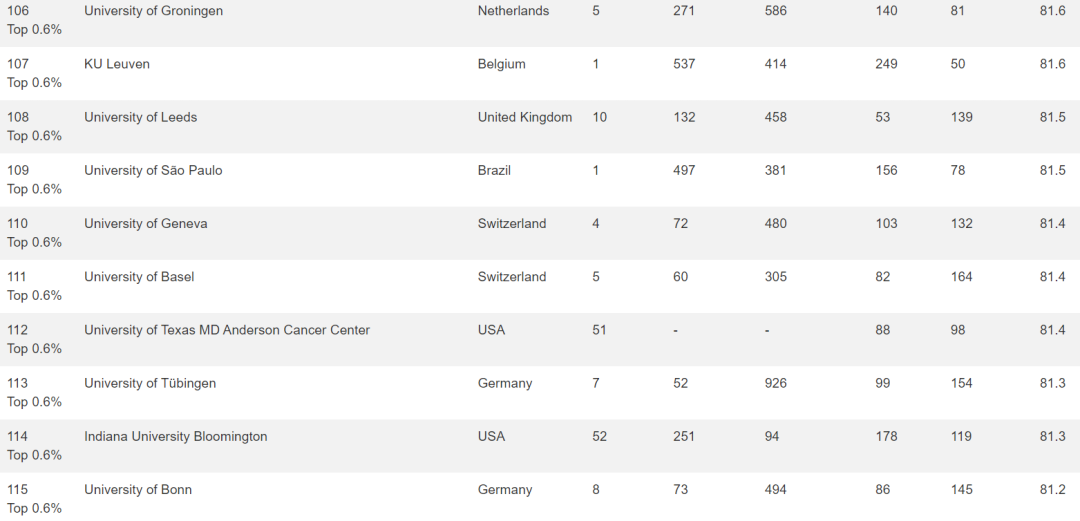This screenshot has height=521, width=1080.
Task: Select value 251 in Indiana University row
Action: point(684,436)
